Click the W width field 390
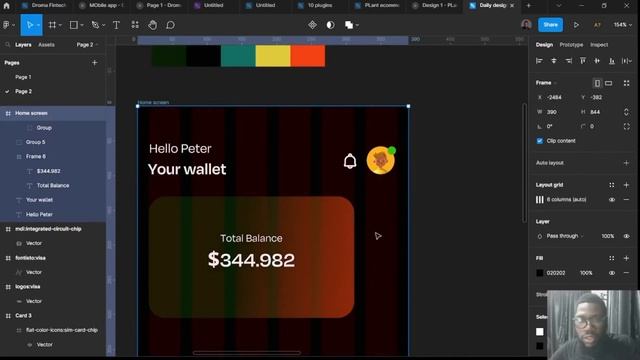The image size is (640, 360). tap(555, 112)
